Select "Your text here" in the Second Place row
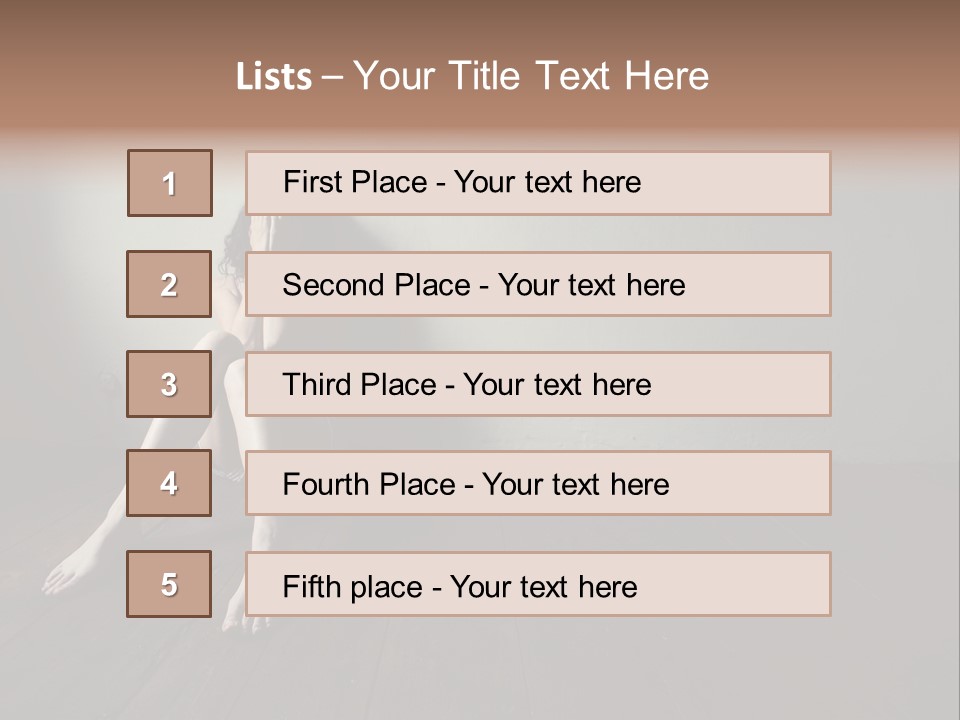The width and height of the screenshot is (960, 720). (591, 285)
